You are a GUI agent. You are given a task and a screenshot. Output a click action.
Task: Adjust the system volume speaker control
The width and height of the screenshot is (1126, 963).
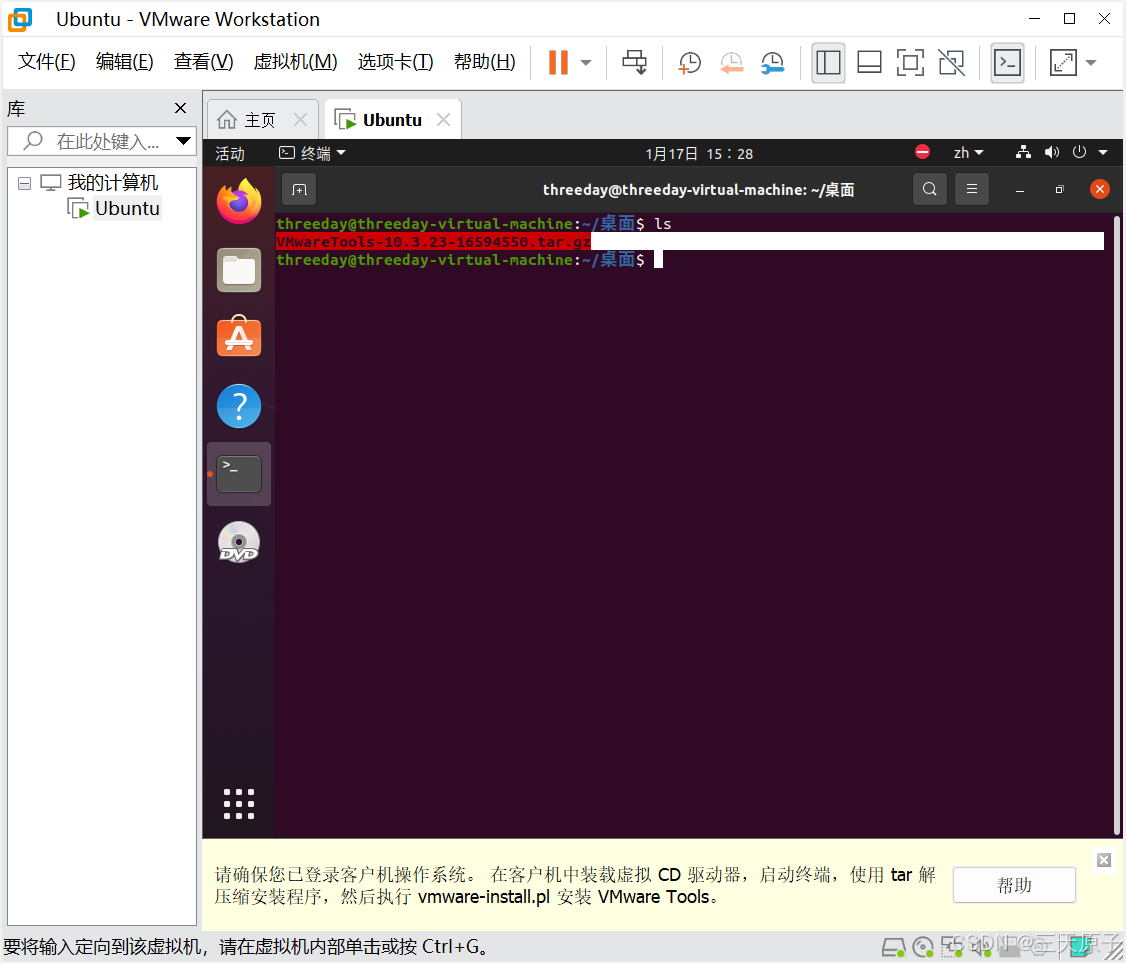(x=1051, y=152)
